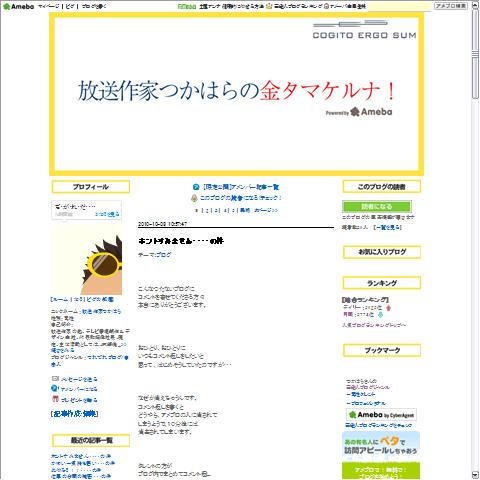Click the red gift icon for プレゼントを贈る

point(55,399)
